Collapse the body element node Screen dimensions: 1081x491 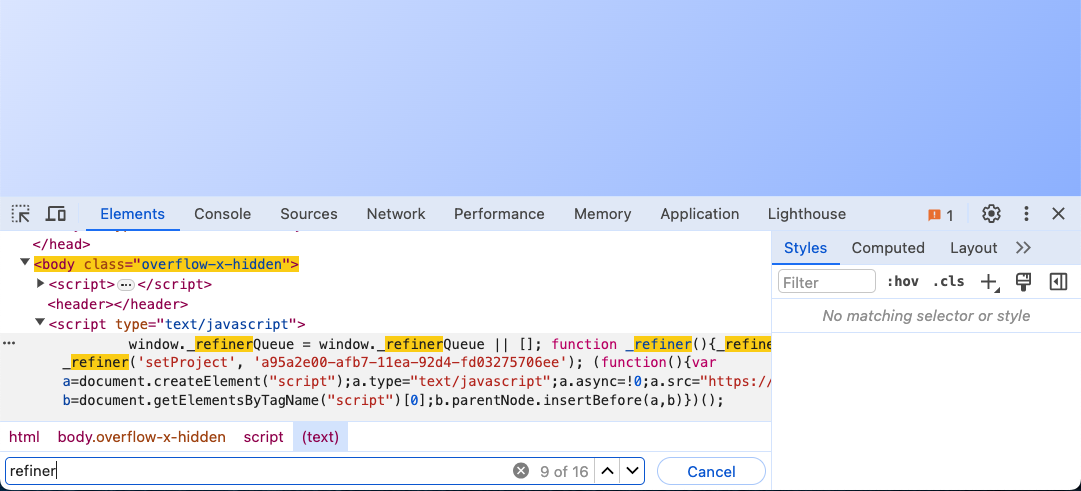point(26,262)
